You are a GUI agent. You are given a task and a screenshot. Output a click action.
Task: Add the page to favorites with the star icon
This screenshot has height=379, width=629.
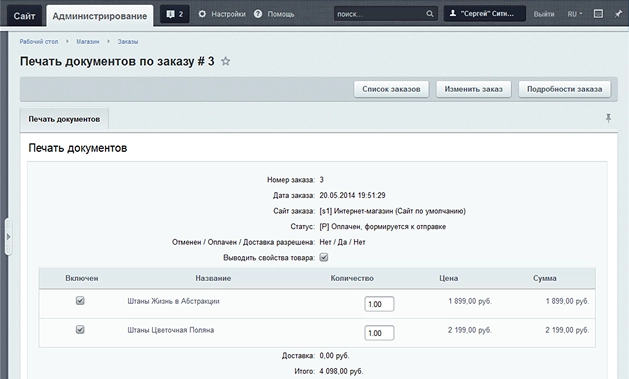pyautogui.click(x=226, y=61)
